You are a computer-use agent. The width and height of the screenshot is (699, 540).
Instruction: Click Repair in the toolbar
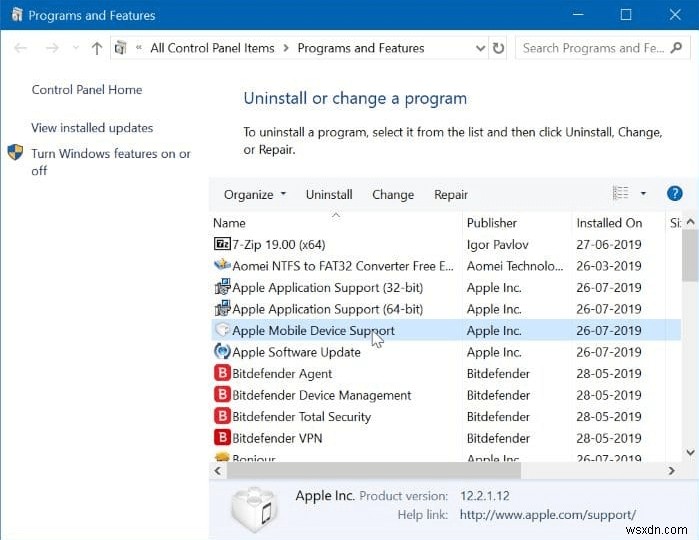(451, 194)
